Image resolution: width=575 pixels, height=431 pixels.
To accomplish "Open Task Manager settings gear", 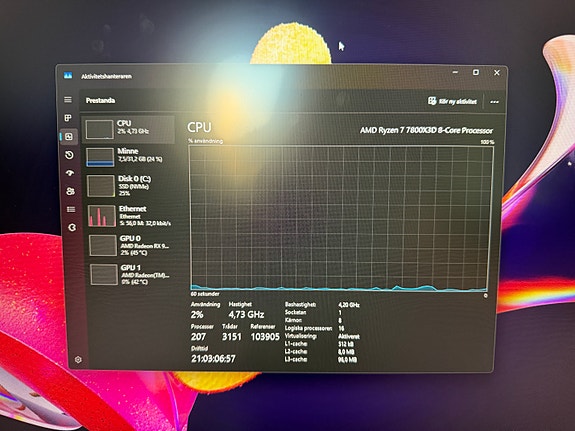I will coord(78,359).
